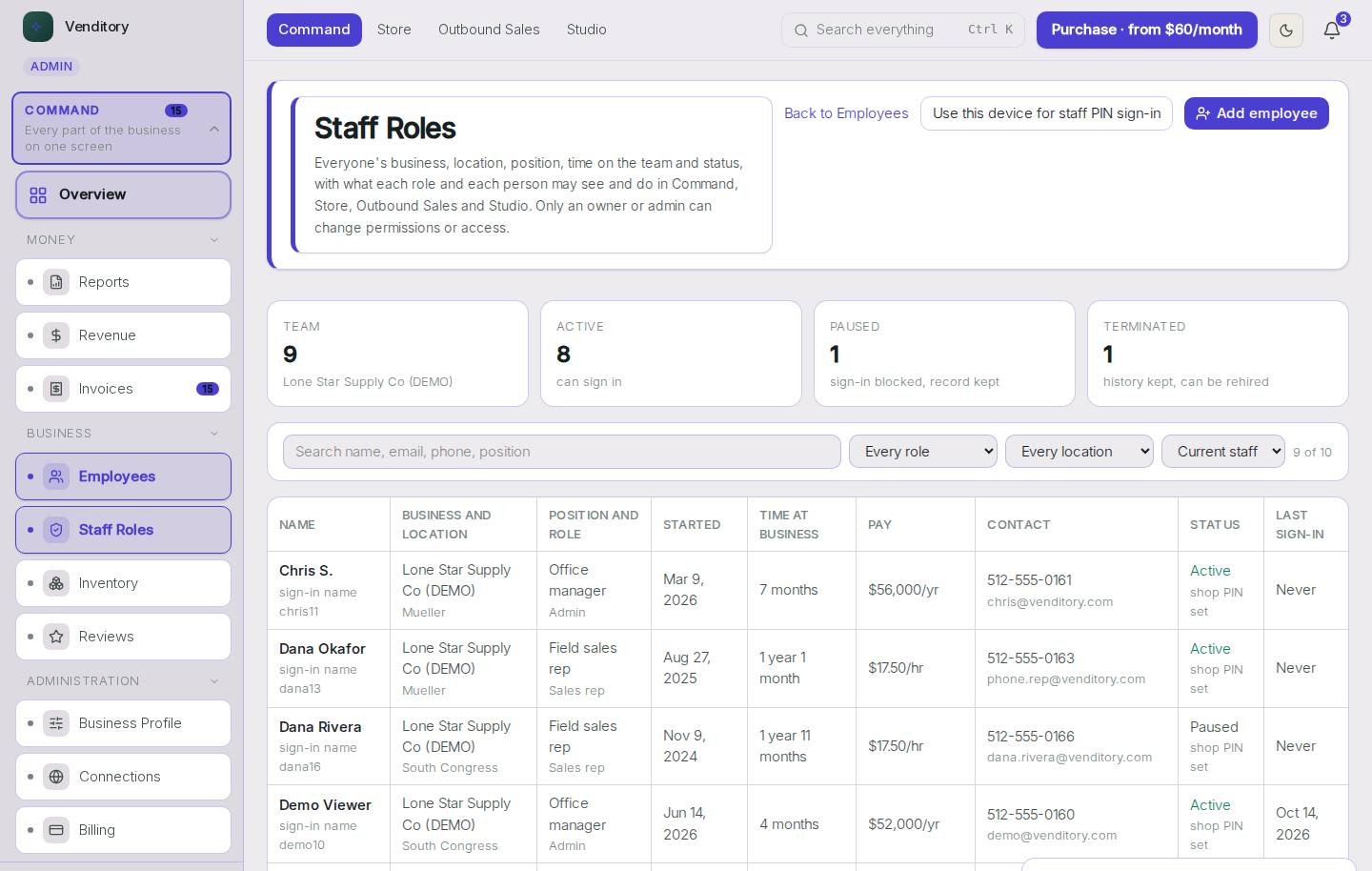Screen dimensions: 1372x871
Task: Click the Venditory logo icon
Action: (x=38, y=27)
